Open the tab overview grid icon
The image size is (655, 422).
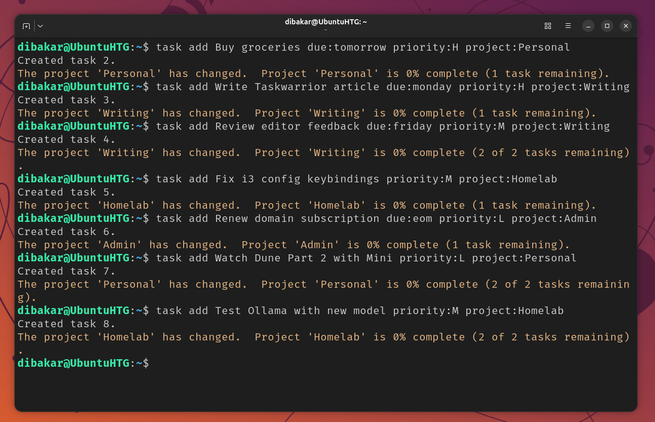point(548,26)
